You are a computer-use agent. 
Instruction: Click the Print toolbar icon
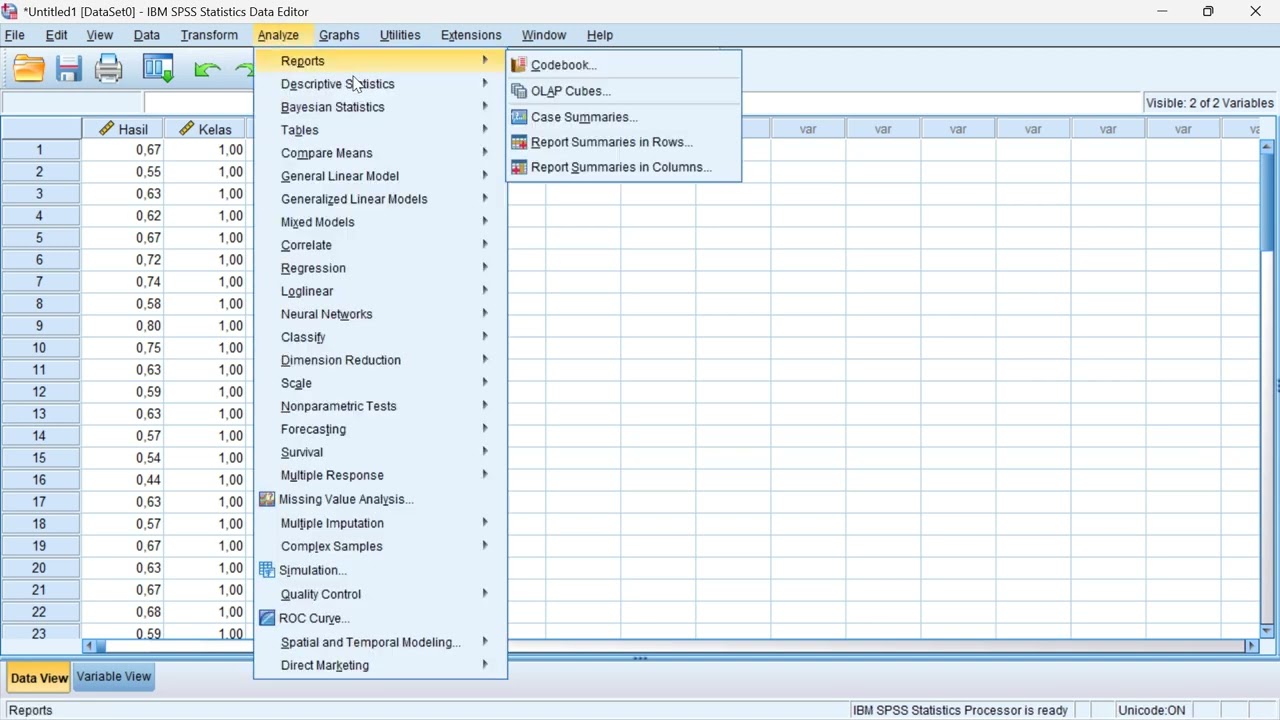[109, 69]
